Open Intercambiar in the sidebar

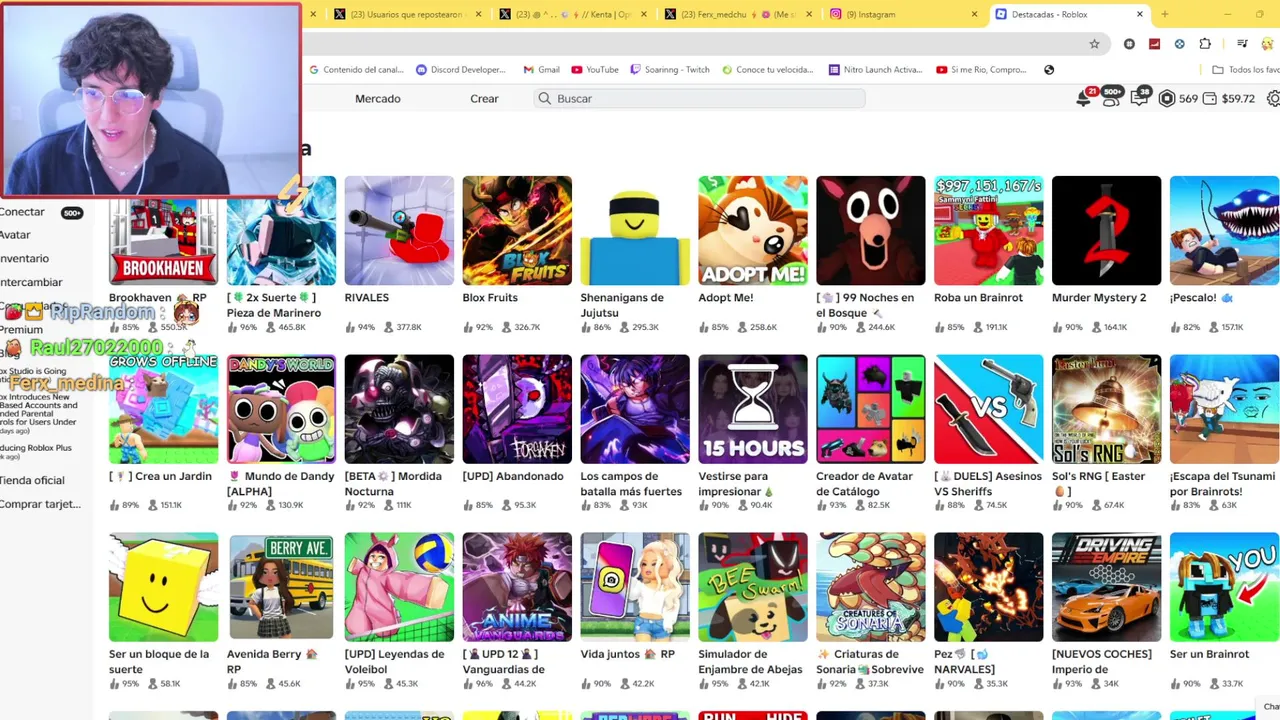(31, 282)
